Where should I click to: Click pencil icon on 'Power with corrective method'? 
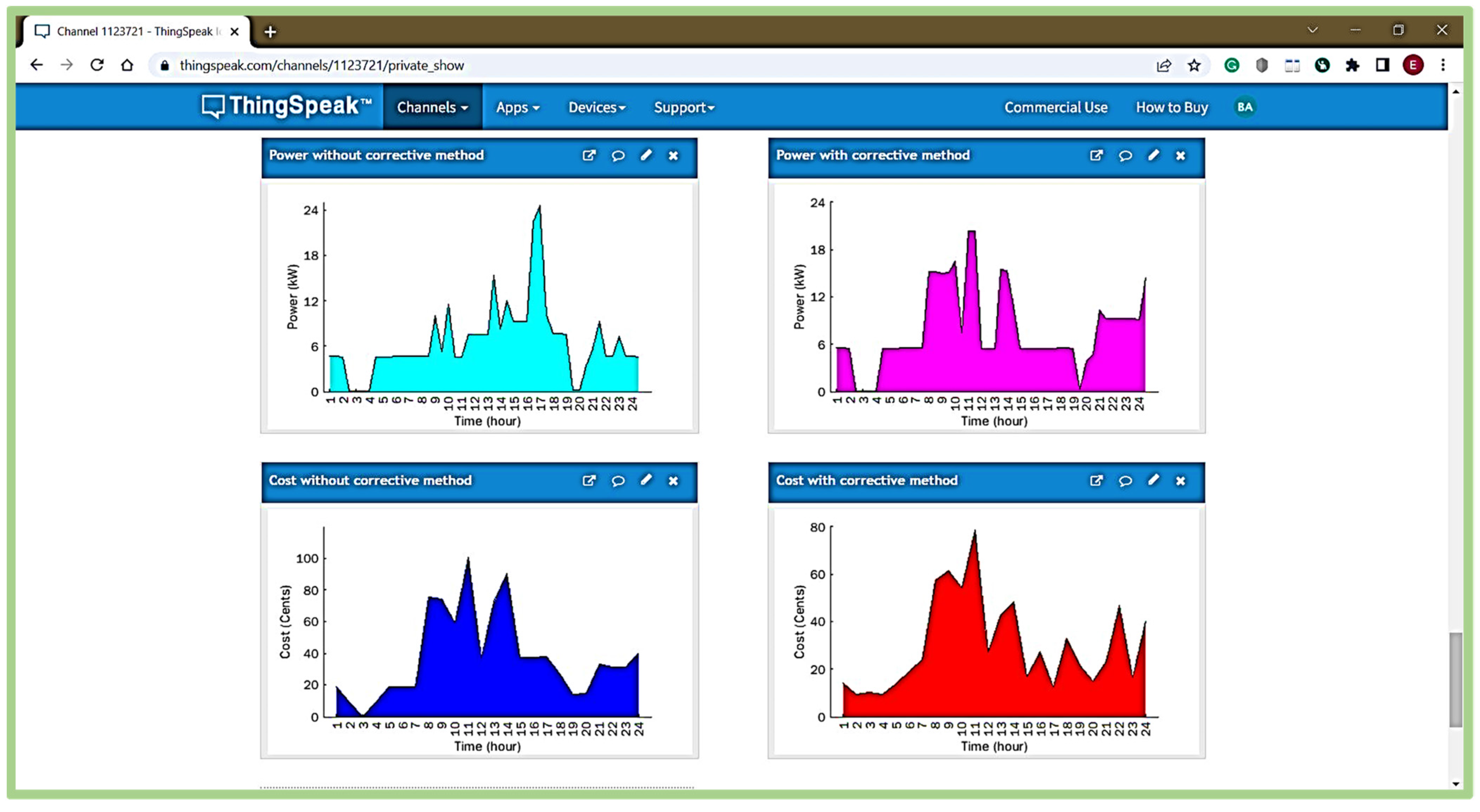pyautogui.click(x=1153, y=155)
